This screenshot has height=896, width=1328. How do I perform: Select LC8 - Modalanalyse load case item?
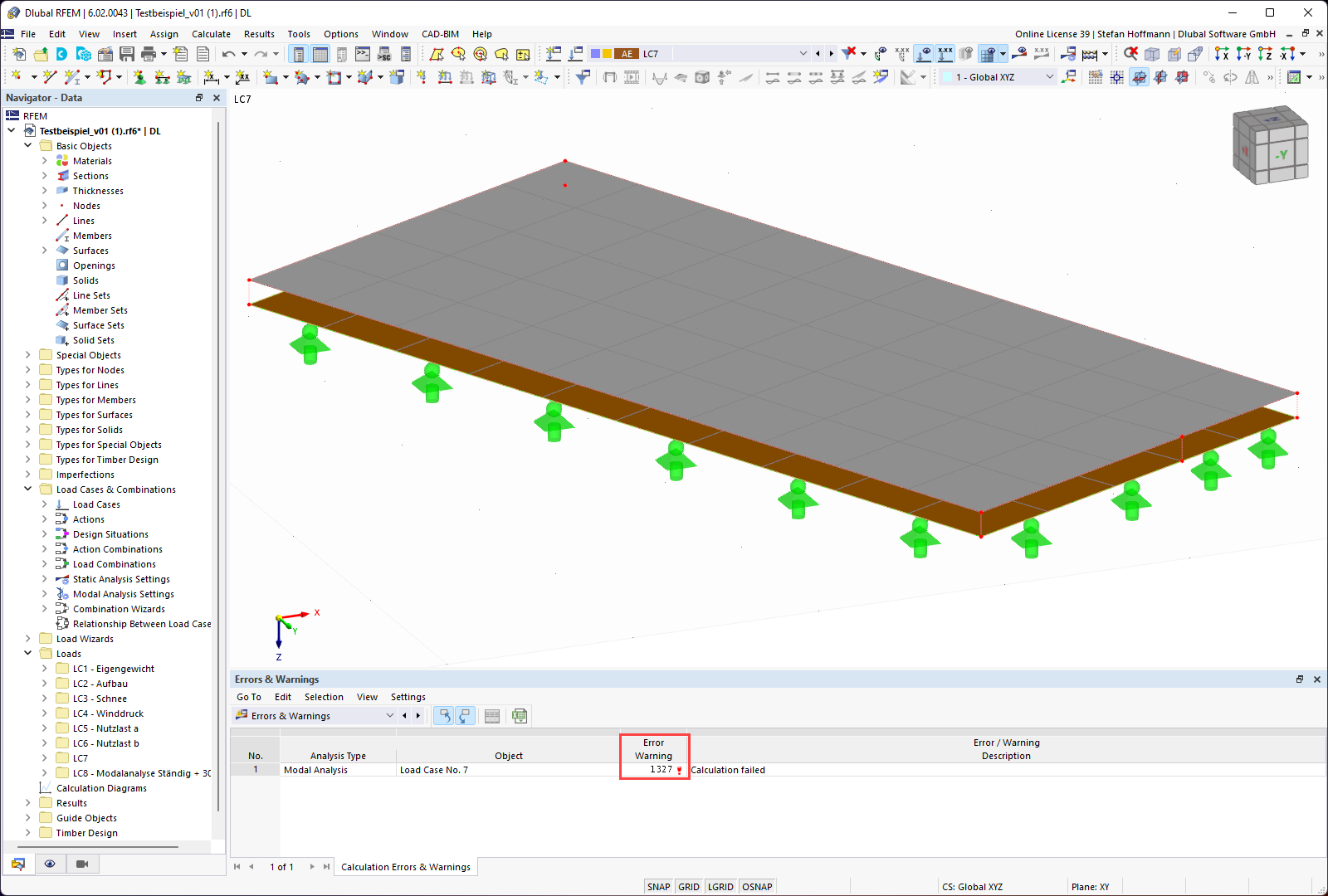coord(142,773)
